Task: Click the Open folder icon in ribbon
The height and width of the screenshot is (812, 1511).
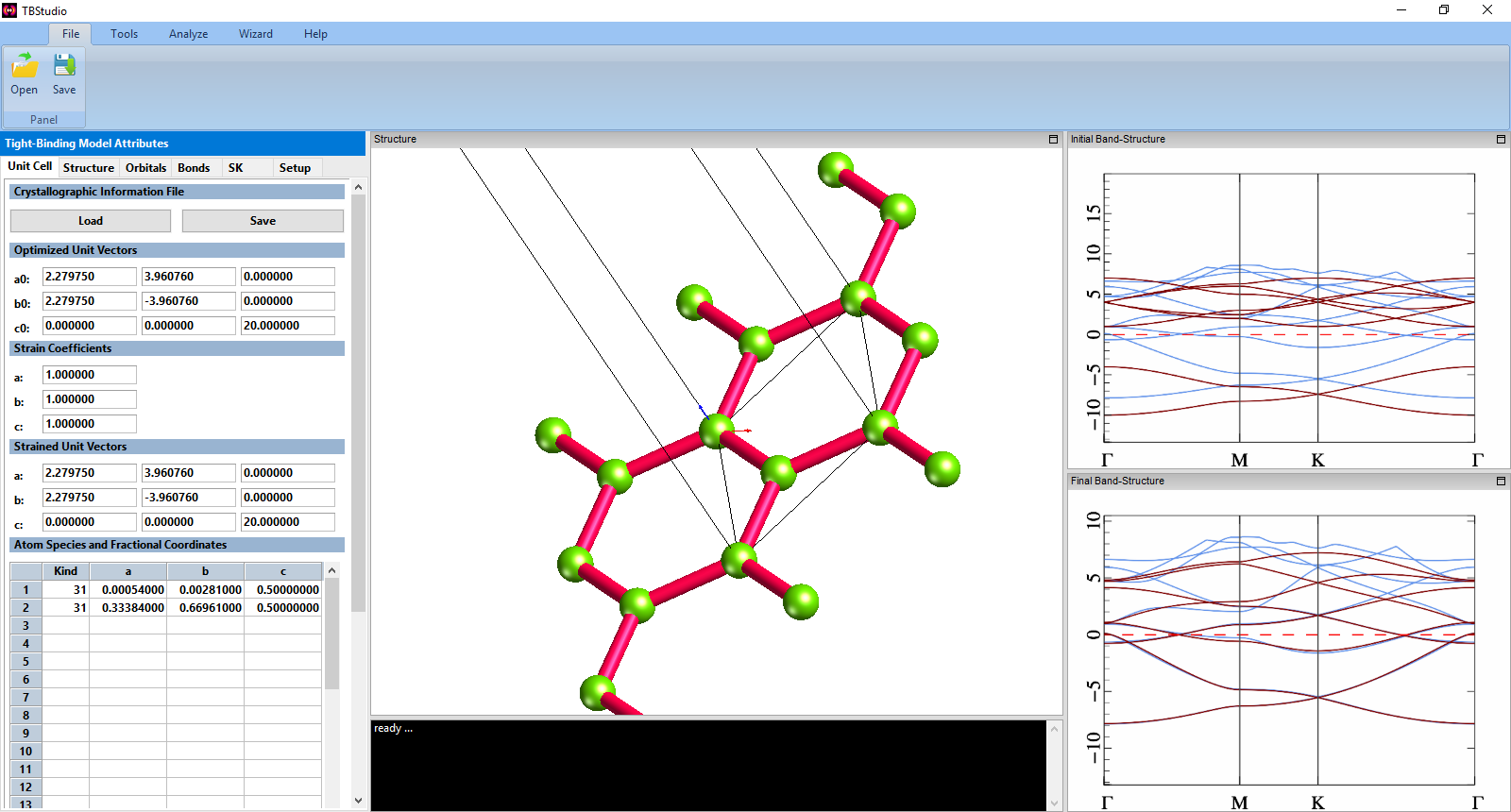Action: point(25,67)
